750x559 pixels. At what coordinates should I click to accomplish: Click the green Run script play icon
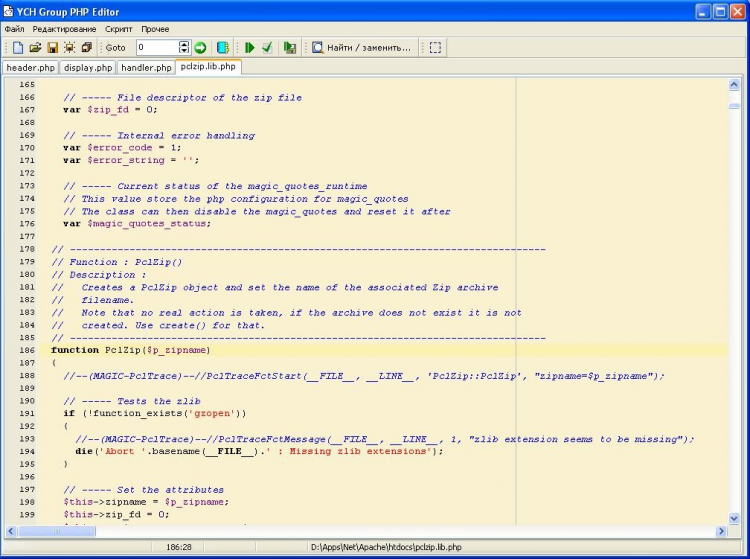coord(250,47)
